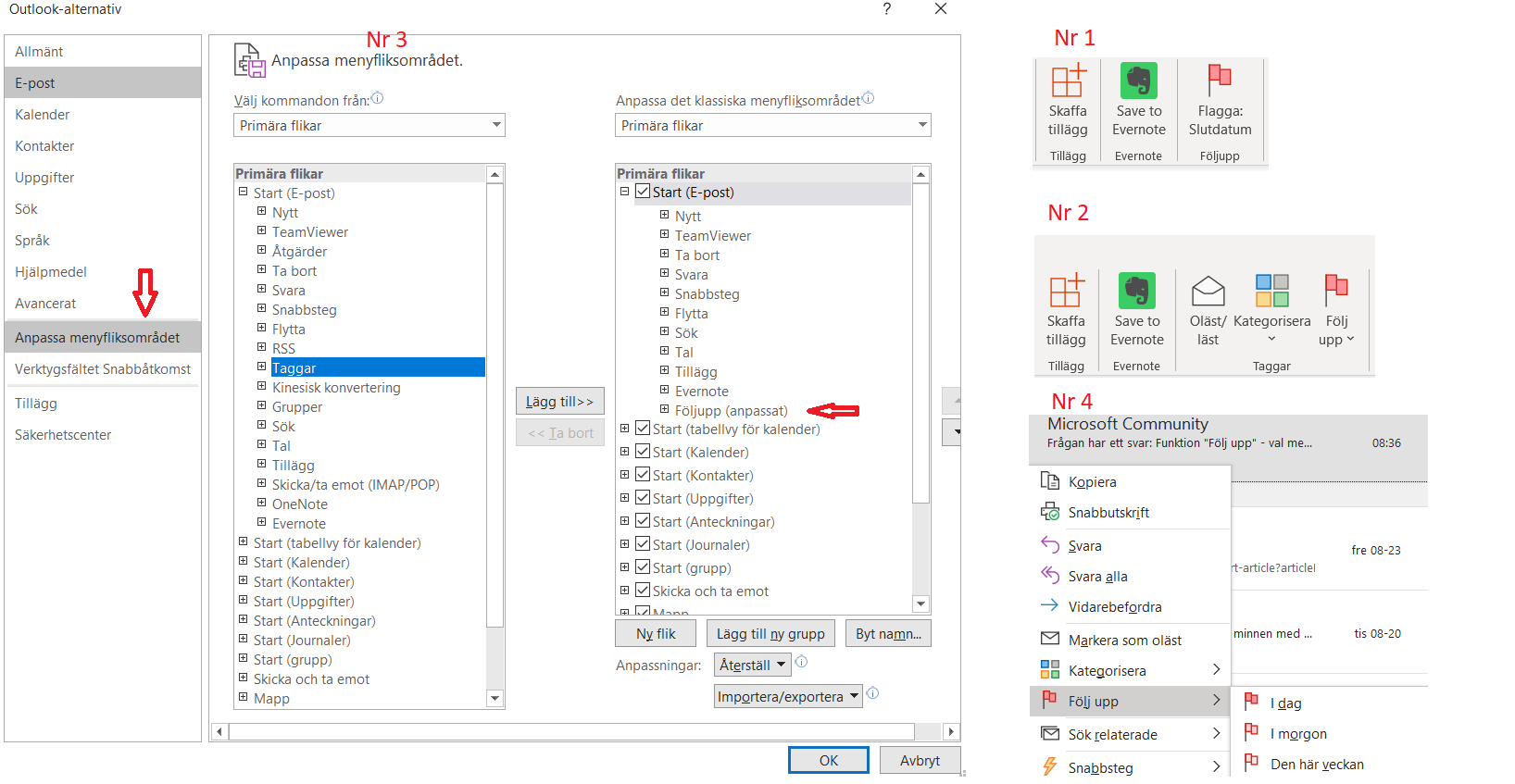Open Verktygsfältet Snabbåtkomst category
Screen dimensions: 1515x784
[x=103, y=369]
